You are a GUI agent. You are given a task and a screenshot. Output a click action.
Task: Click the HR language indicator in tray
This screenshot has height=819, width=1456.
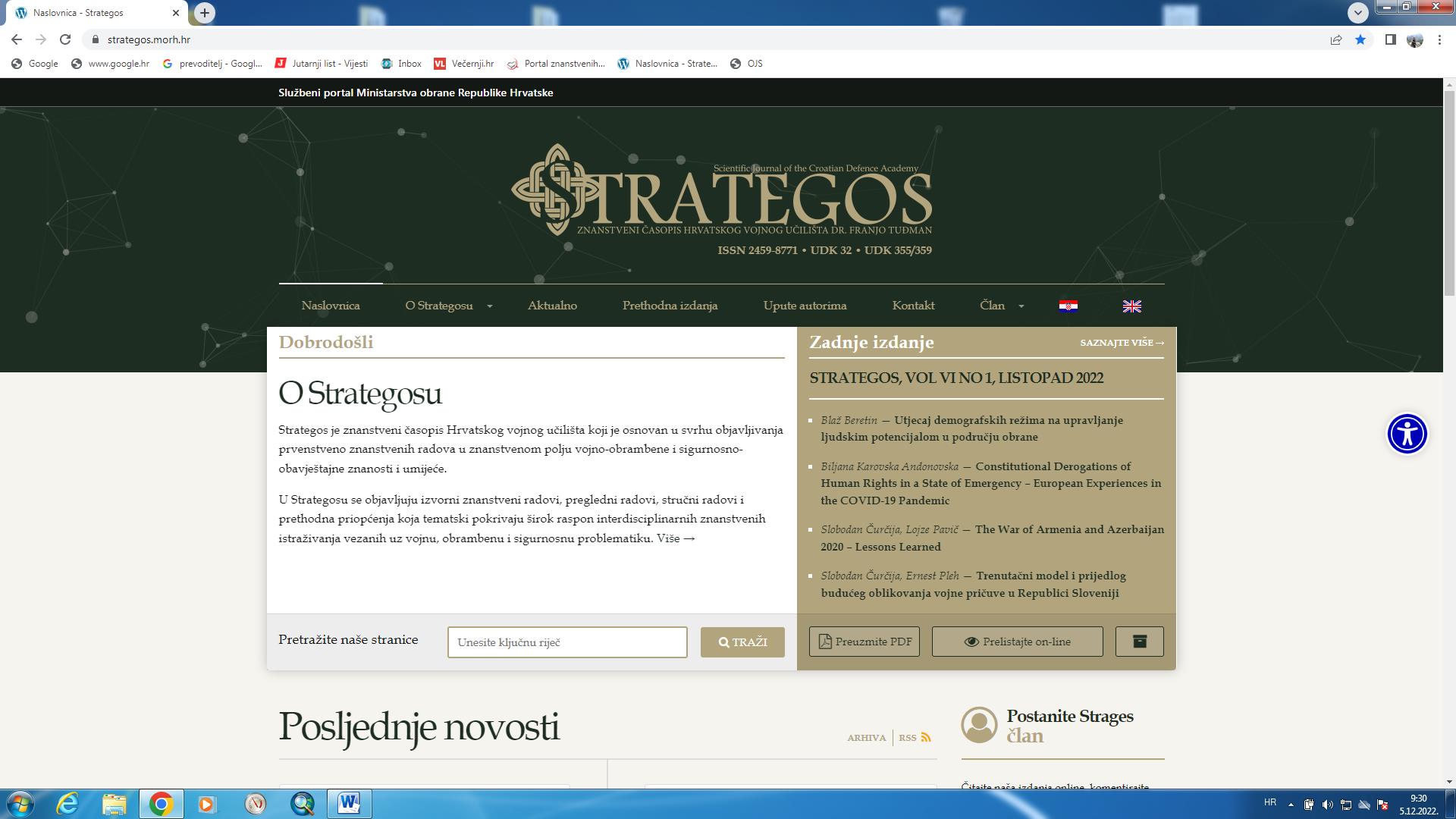tap(1270, 802)
